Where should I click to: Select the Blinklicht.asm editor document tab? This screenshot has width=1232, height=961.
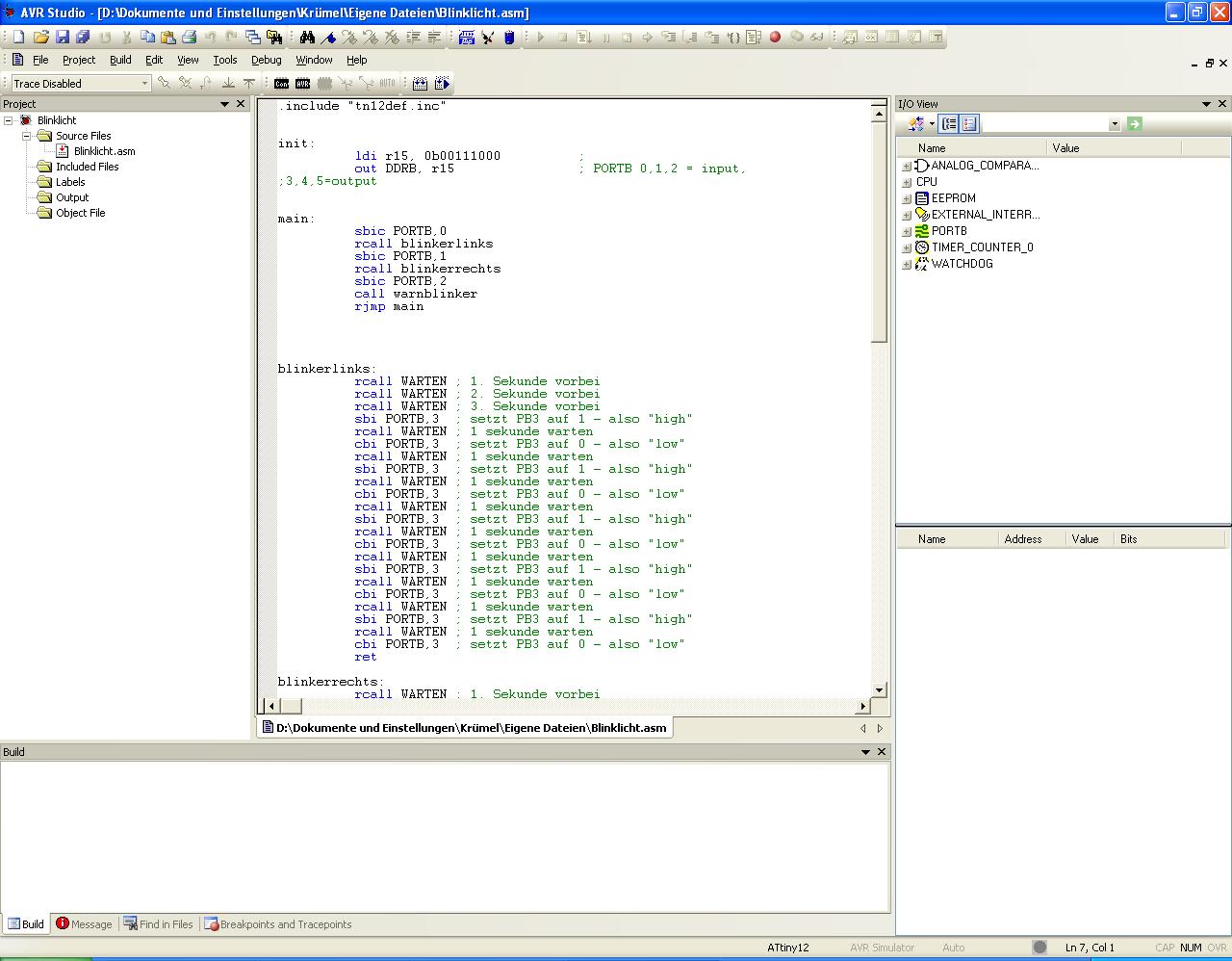(464, 728)
